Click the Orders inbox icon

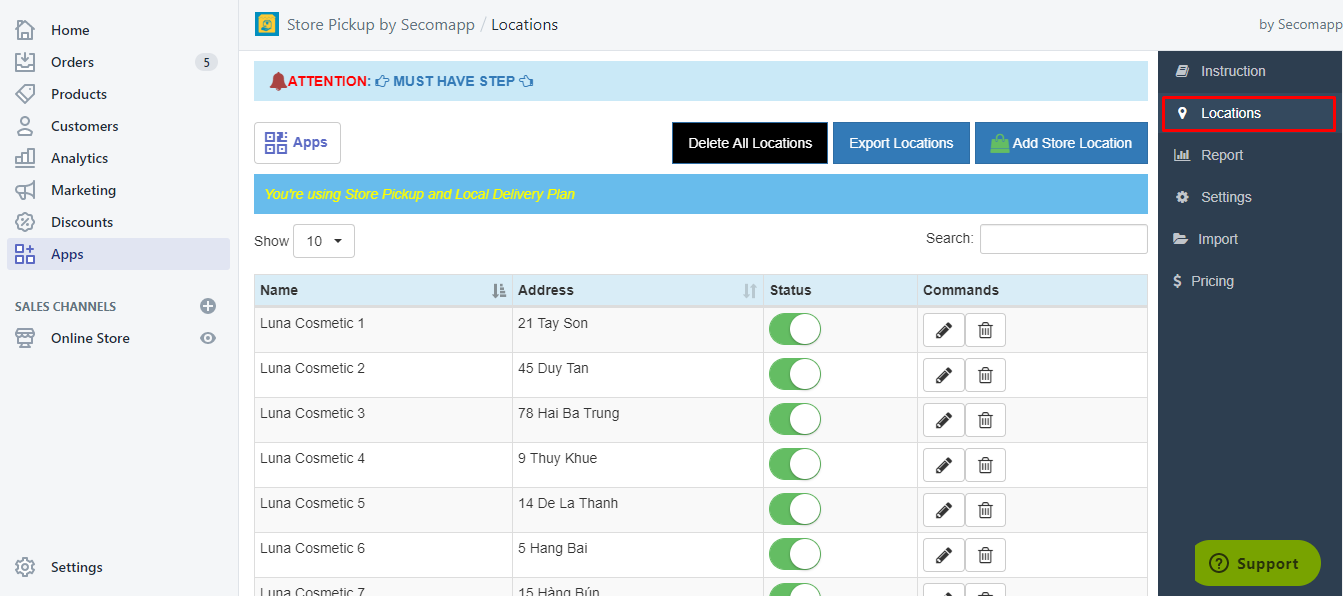tap(25, 62)
